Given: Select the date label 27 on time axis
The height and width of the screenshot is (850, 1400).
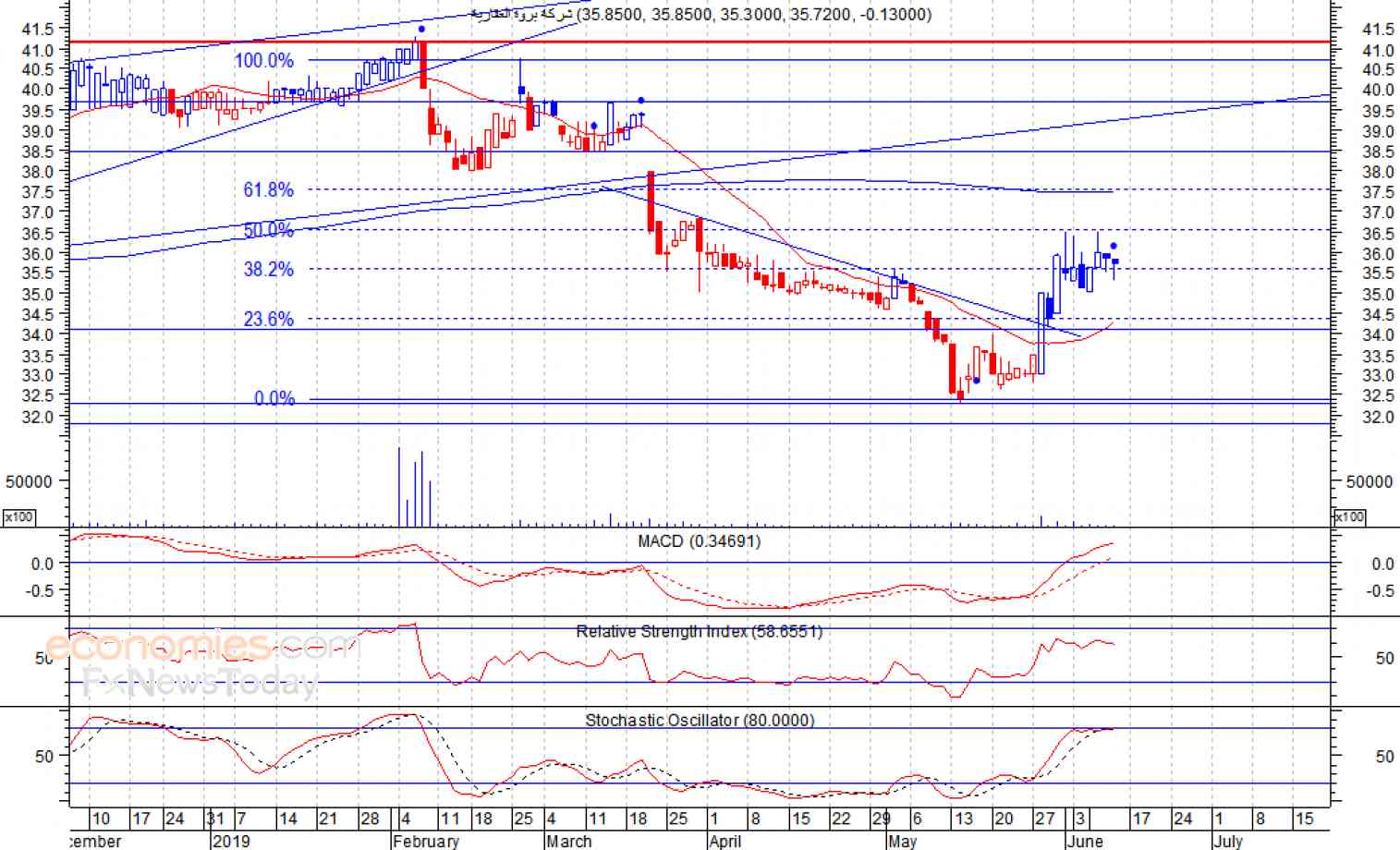Looking at the screenshot, I should coord(1044,819).
